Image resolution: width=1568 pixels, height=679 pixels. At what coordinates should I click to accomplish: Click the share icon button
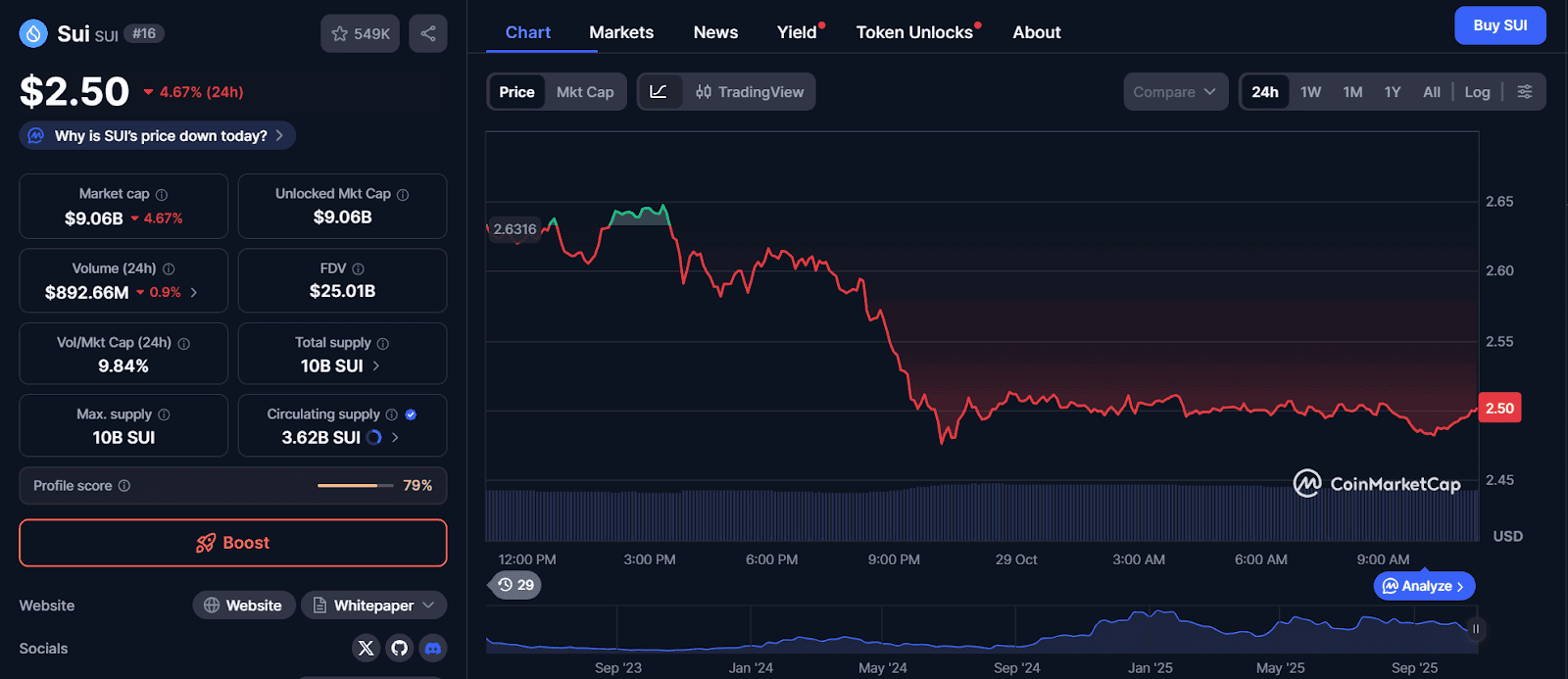pos(428,33)
